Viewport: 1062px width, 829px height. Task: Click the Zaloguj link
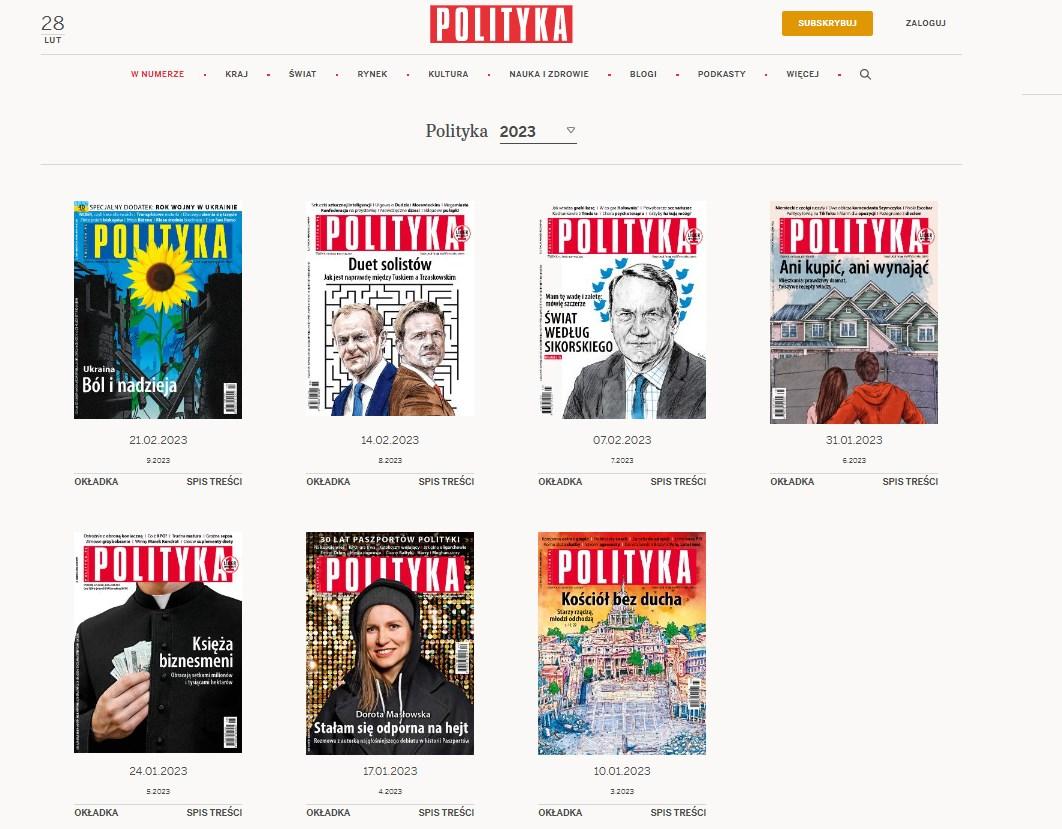point(925,23)
